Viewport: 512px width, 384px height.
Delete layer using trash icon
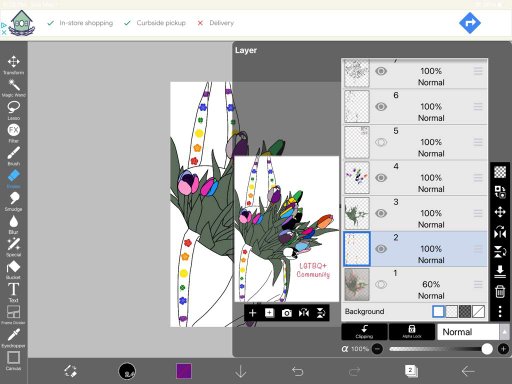click(x=500, y=291)
